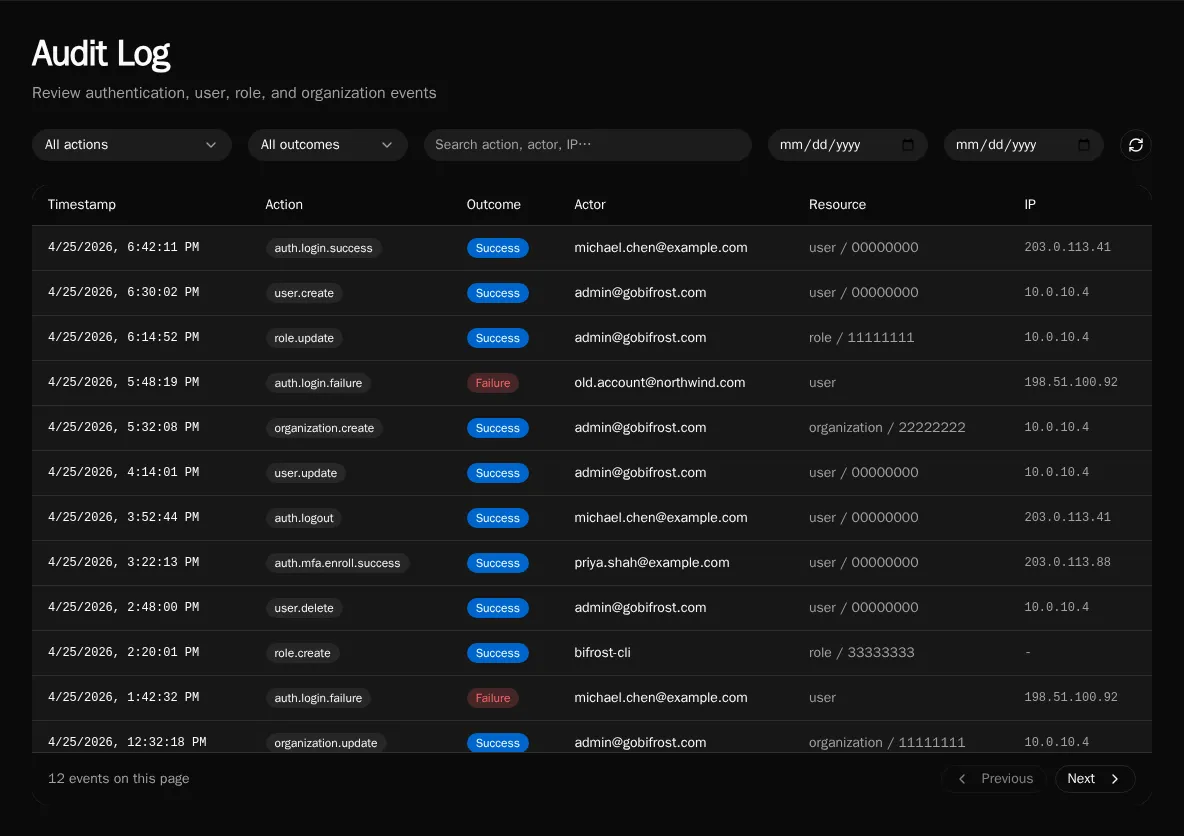Click actor priya.shah@example.com

(x=652, y=563)
